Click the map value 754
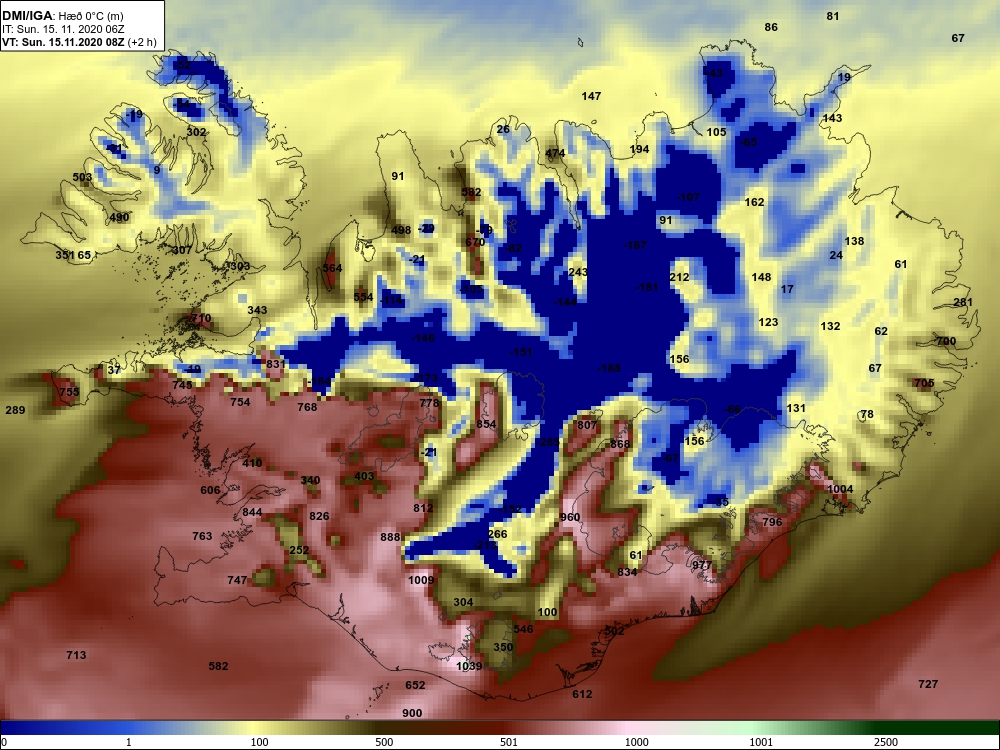Screen dimensions: 1000x750 [x=240, y=402]
